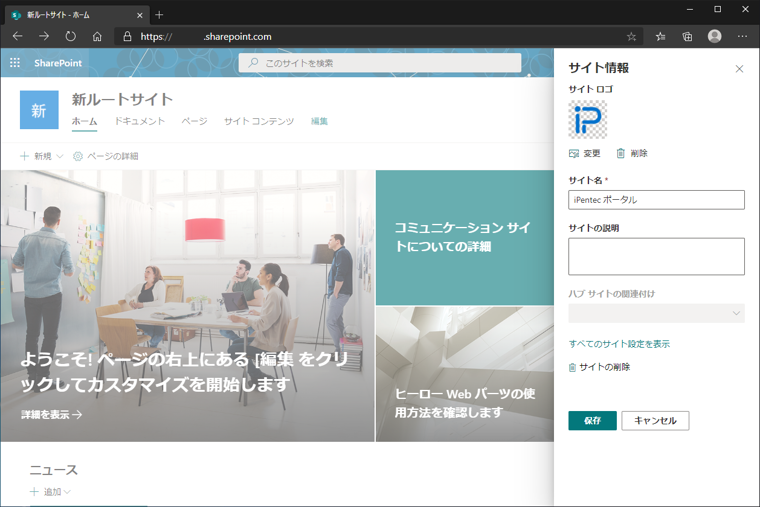This screenshot has height=507, width=760.
Task: Close the 新ルートサイト browser tab
Action: point(140,16)
